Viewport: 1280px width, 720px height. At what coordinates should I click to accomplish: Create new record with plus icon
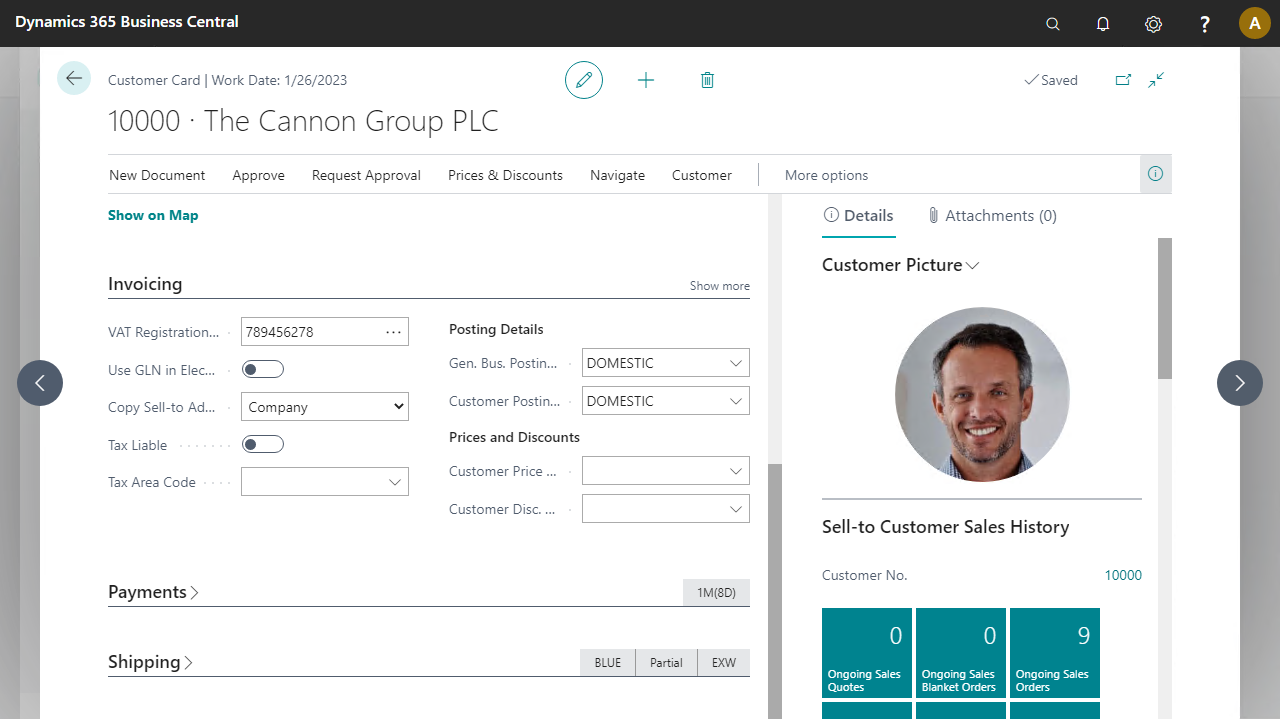tap(646, 80)
